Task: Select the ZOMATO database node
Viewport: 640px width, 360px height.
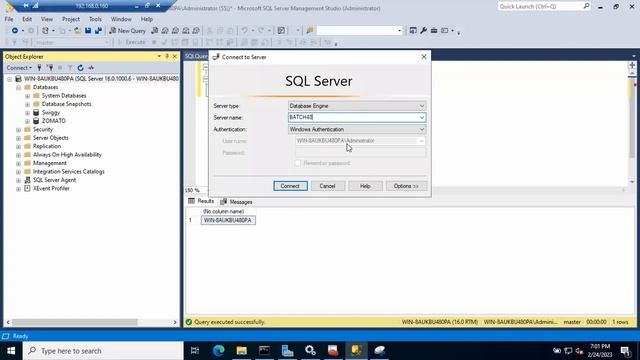Action: tap(53, 121)
